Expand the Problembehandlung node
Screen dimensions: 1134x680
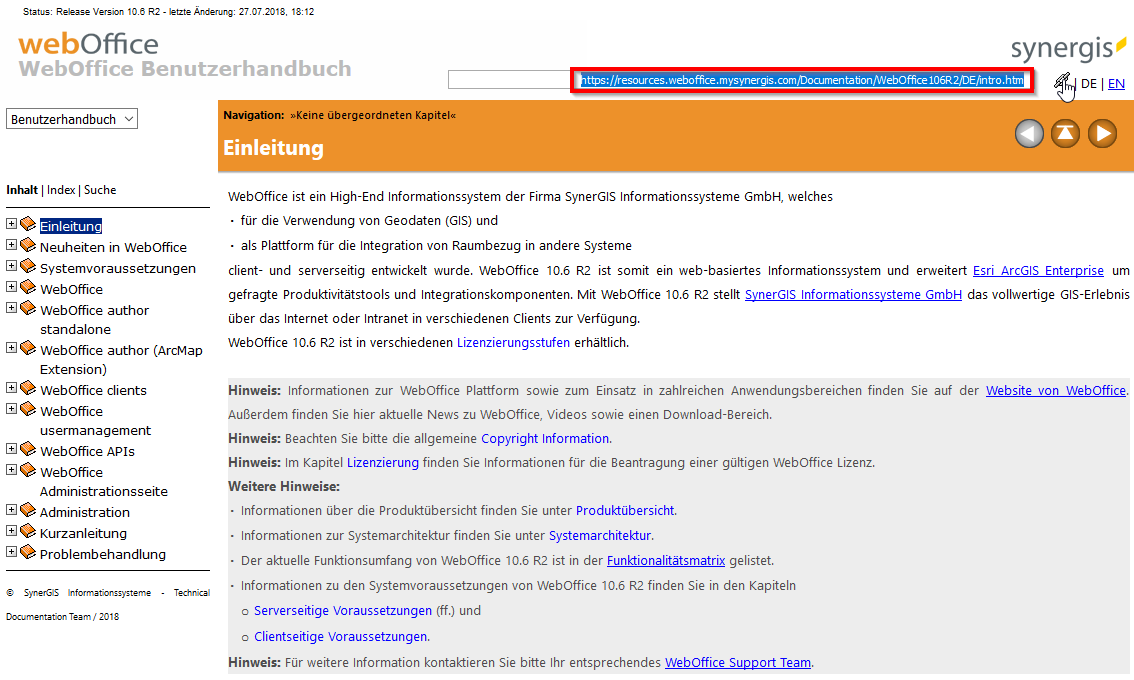pyautogui.click(x=12, y=551)
